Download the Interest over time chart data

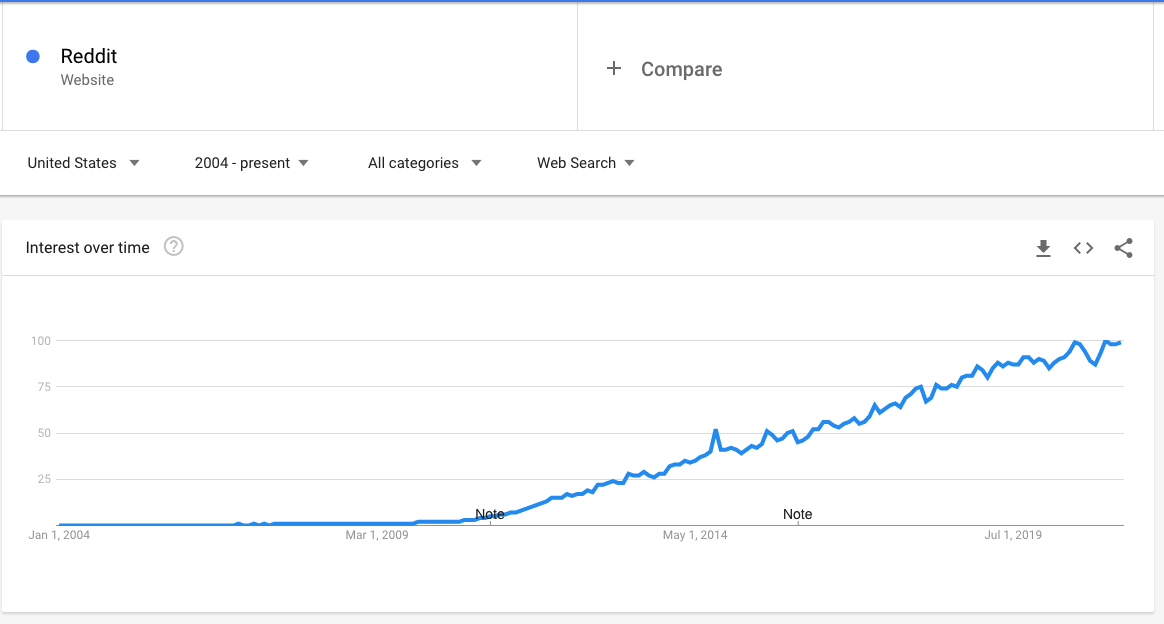pos(1043,248)
